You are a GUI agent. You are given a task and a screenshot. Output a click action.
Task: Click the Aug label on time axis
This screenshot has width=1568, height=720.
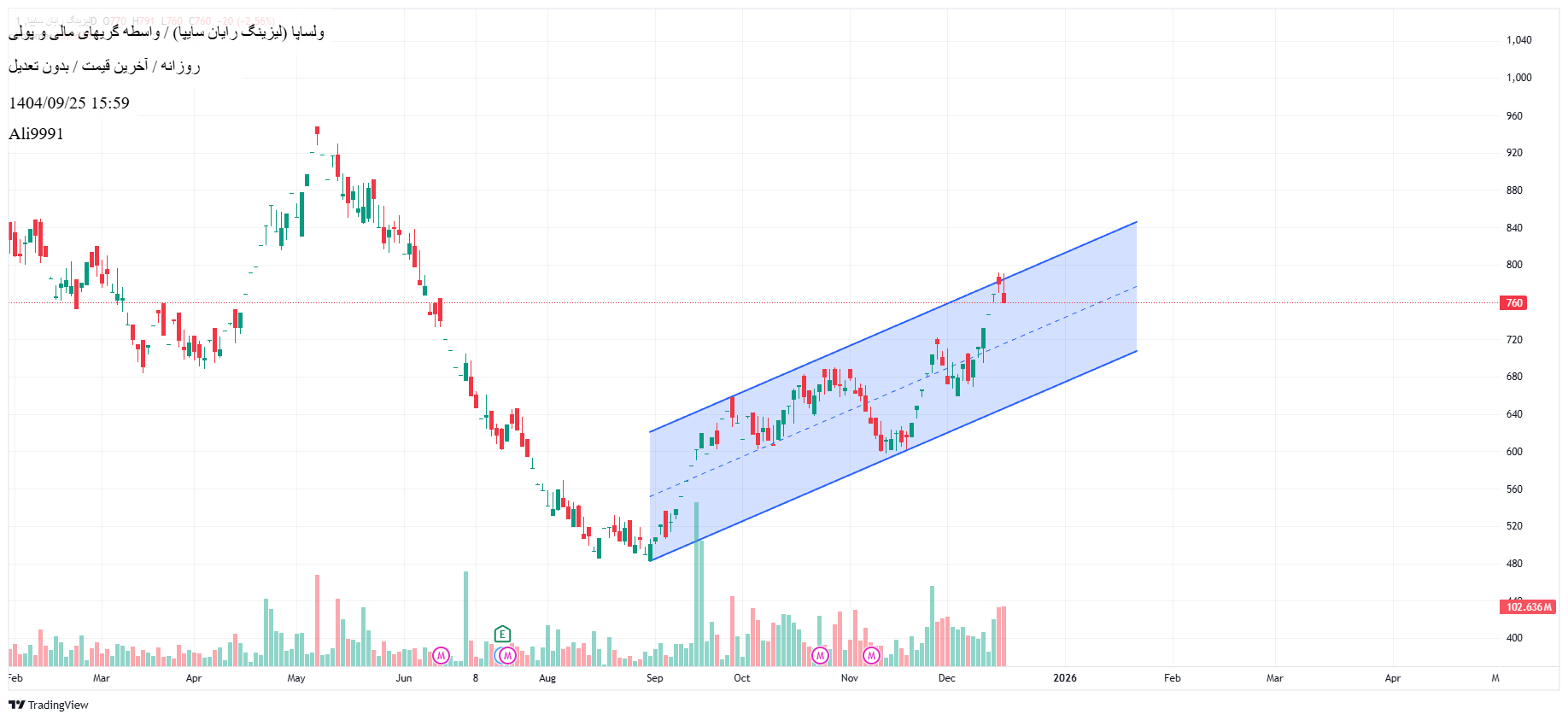coord(547,678)
